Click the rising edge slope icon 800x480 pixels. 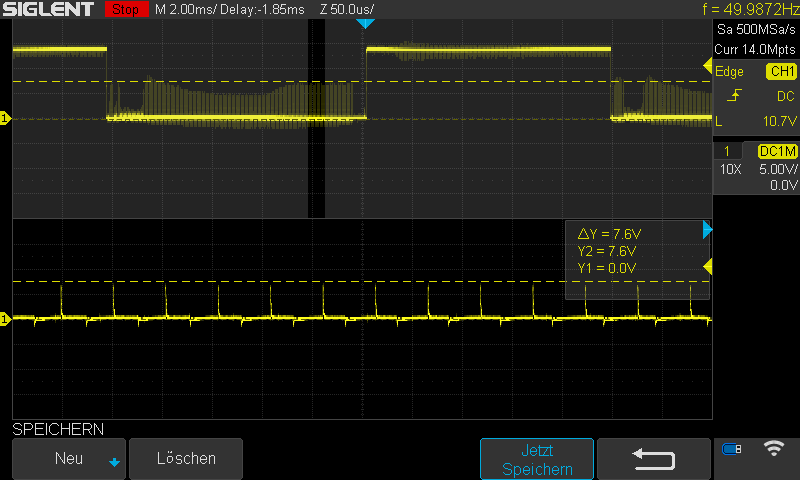(734, 95)
